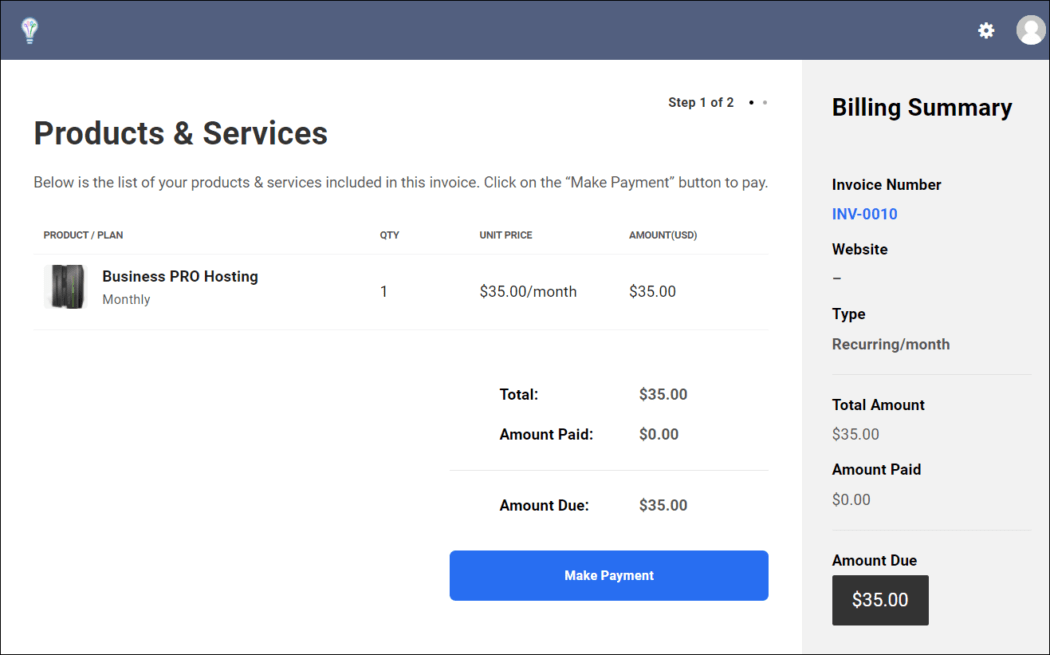Click the UNIT PRICE column header
1050x655 pixels.
pyautogui.click(x=504, y=235)
